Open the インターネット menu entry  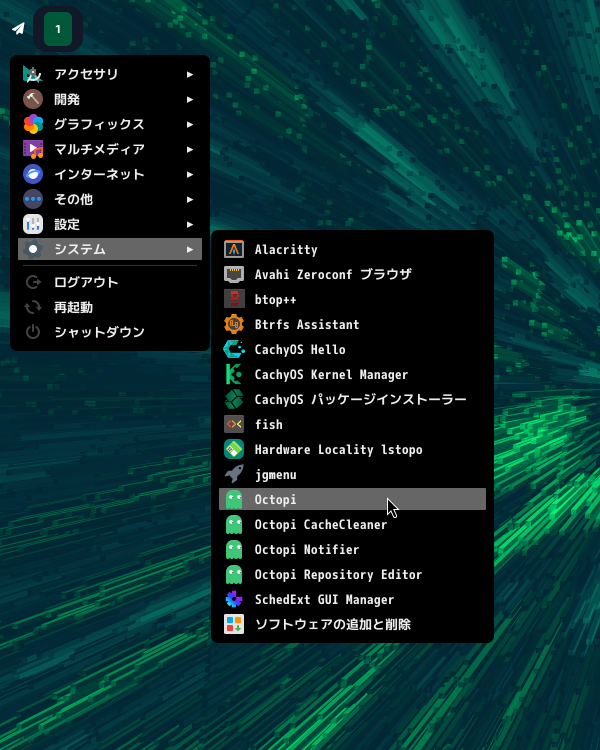(110, 174)
